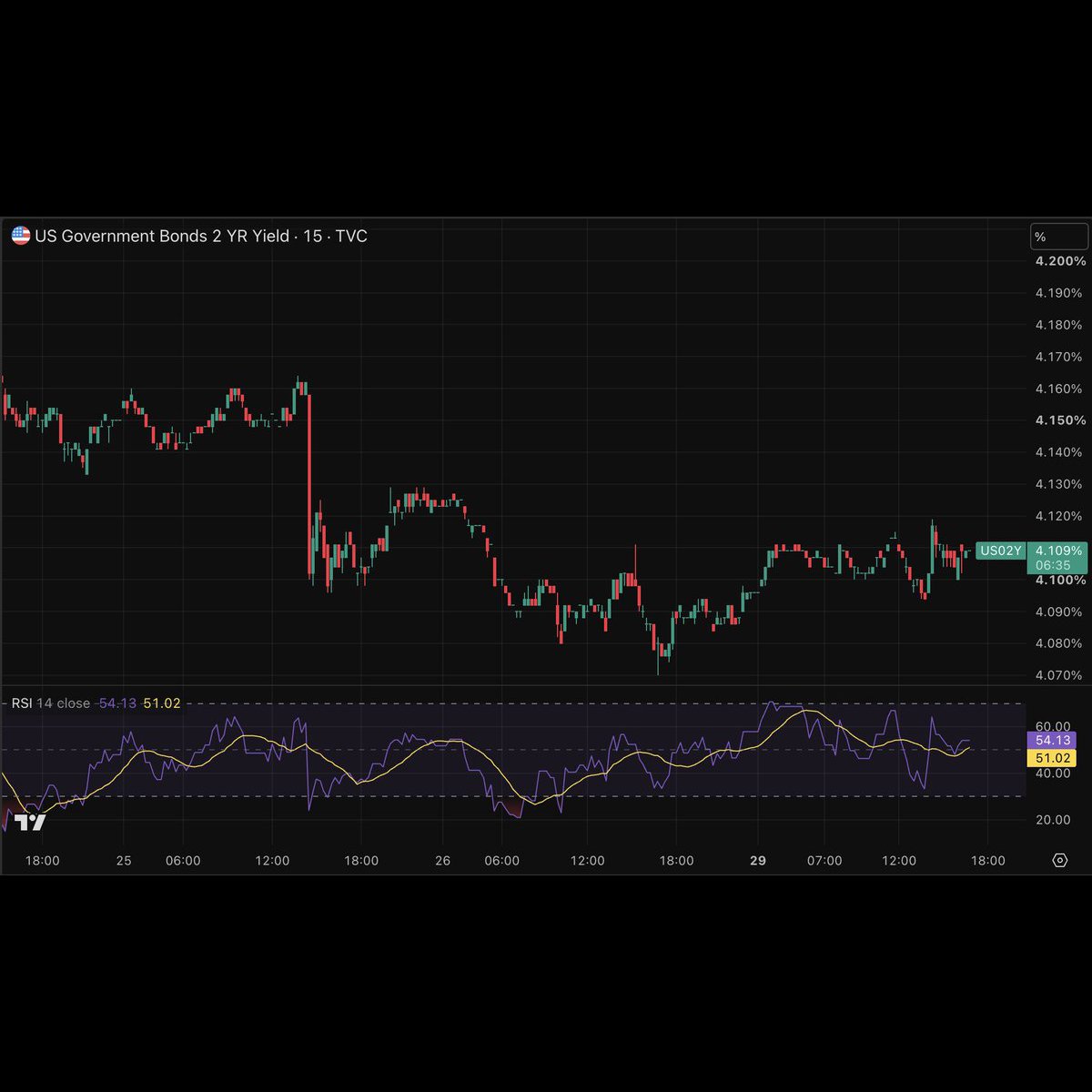Image resolution: width=1092 pixels, height=1092 pixels.
Task: Click the date label 25 on time axis
Action: (124, 860)
